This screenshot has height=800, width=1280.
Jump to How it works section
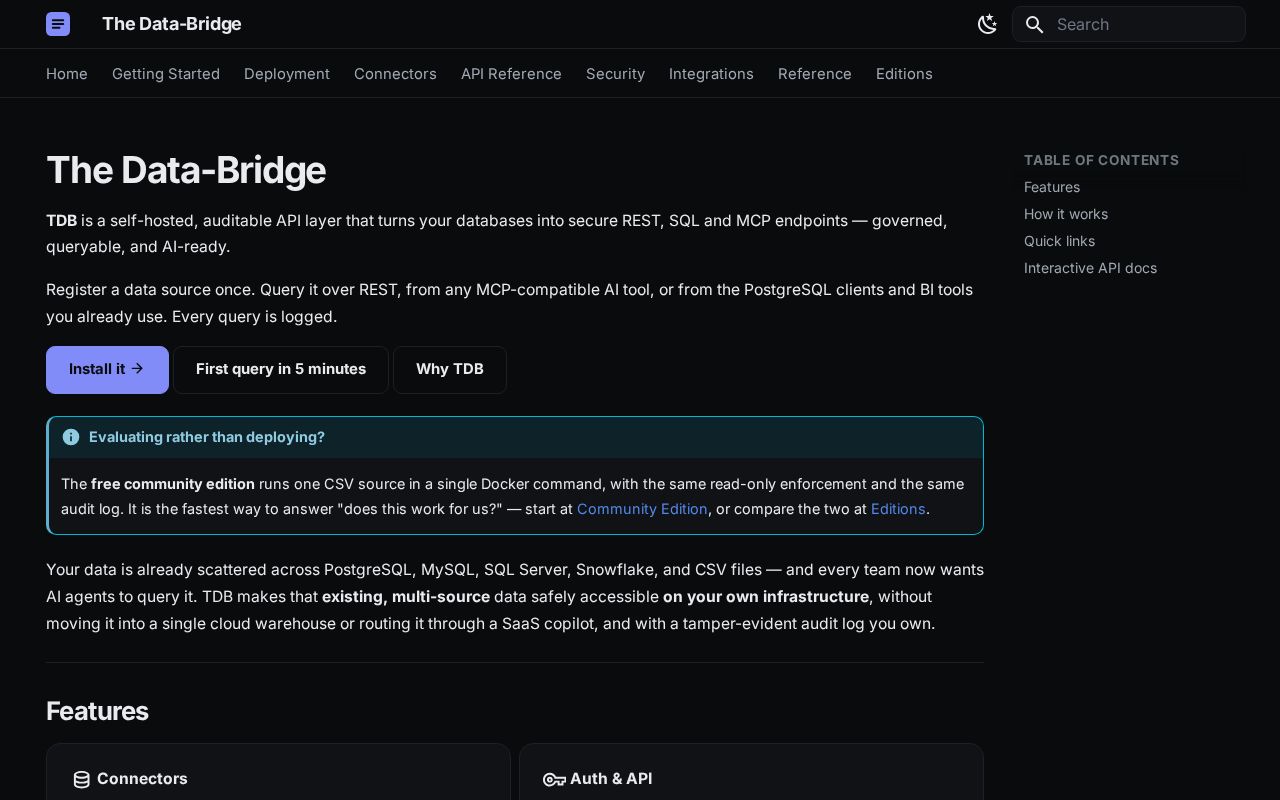(x=1066, y=214)
